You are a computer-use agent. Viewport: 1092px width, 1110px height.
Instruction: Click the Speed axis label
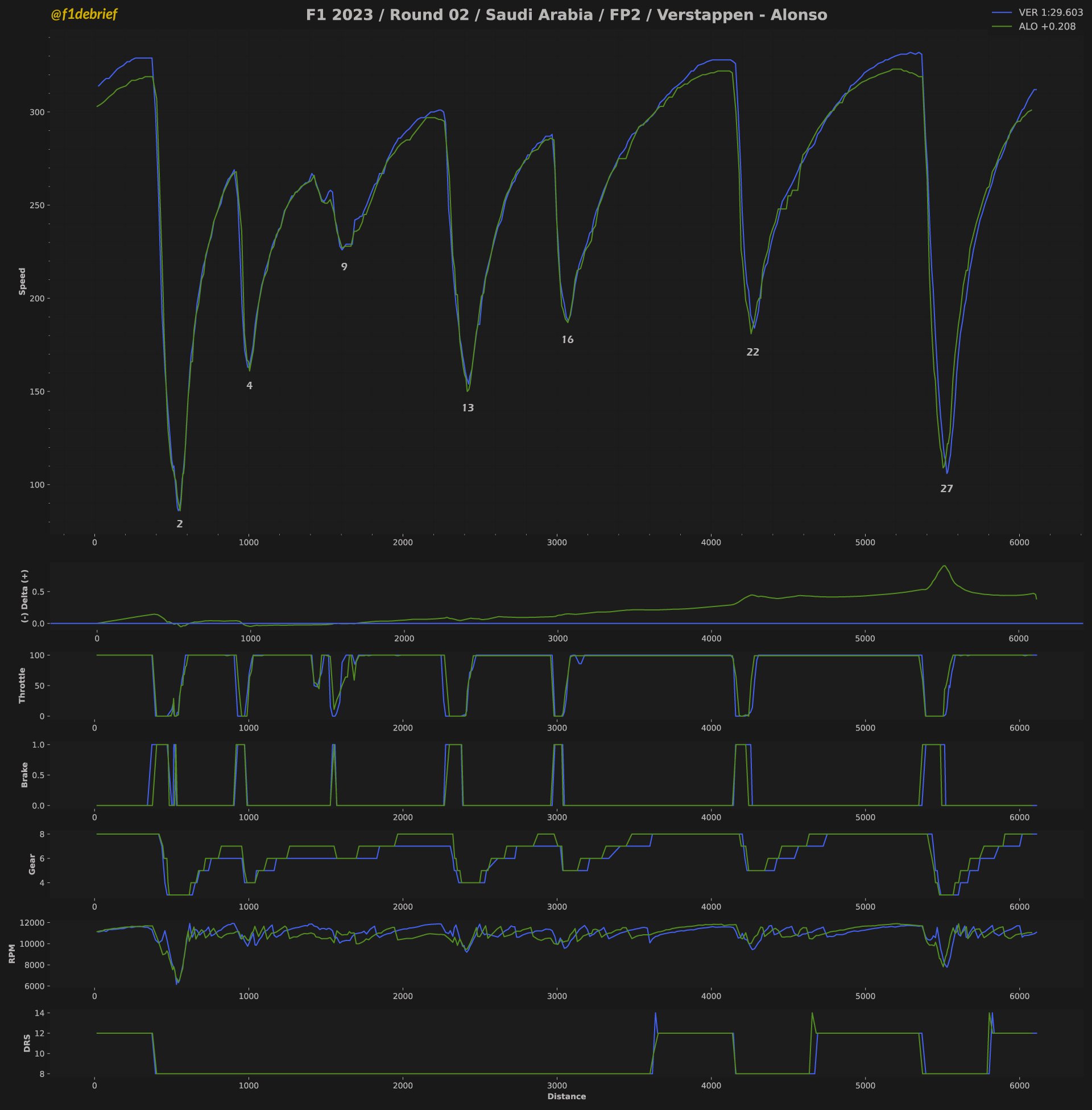pos(22,282)
